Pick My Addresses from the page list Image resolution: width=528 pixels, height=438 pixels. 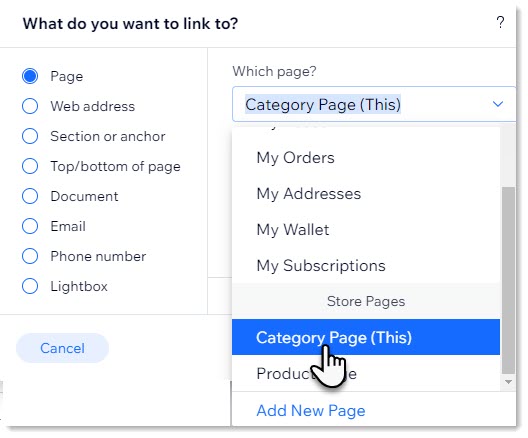366,194
